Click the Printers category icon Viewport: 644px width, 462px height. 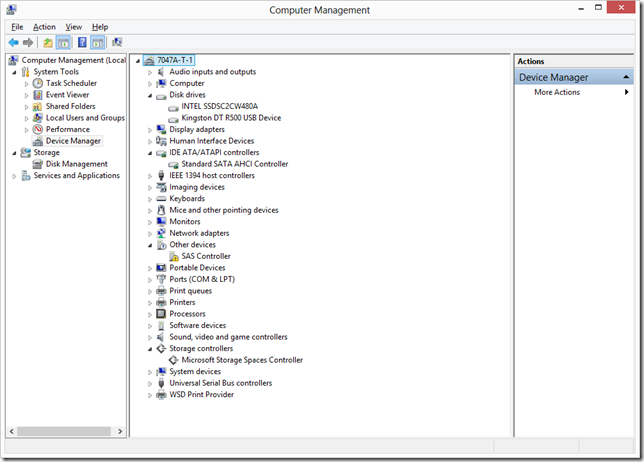coord(161,303)
